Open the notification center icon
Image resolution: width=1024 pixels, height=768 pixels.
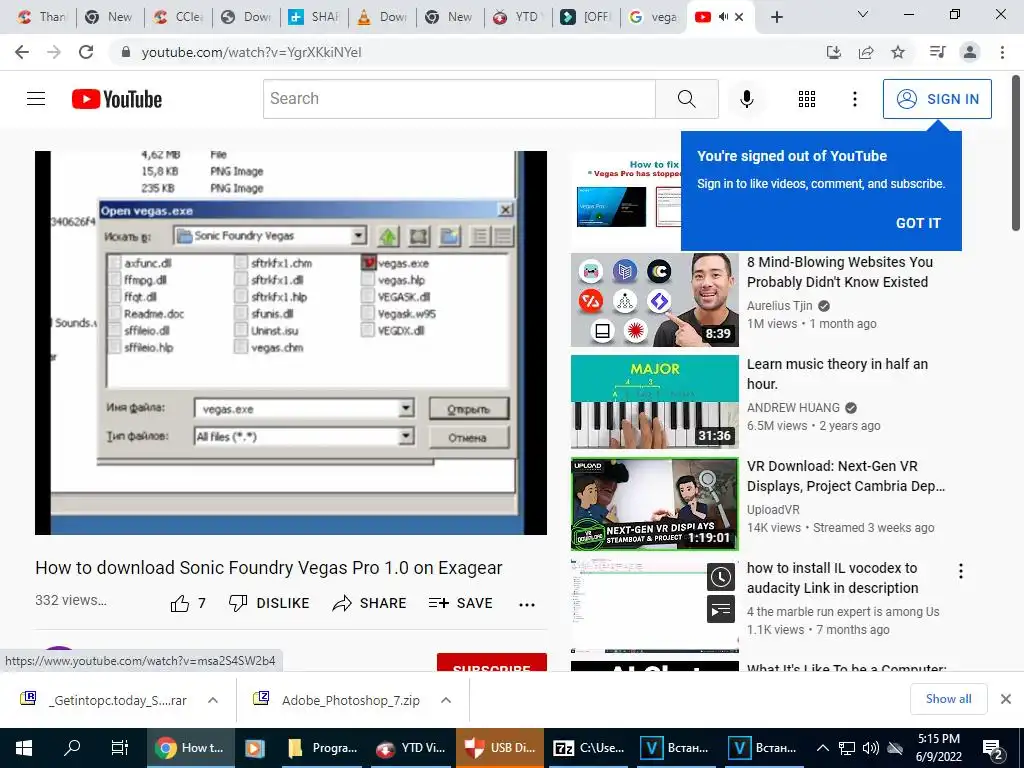point(993,748)
